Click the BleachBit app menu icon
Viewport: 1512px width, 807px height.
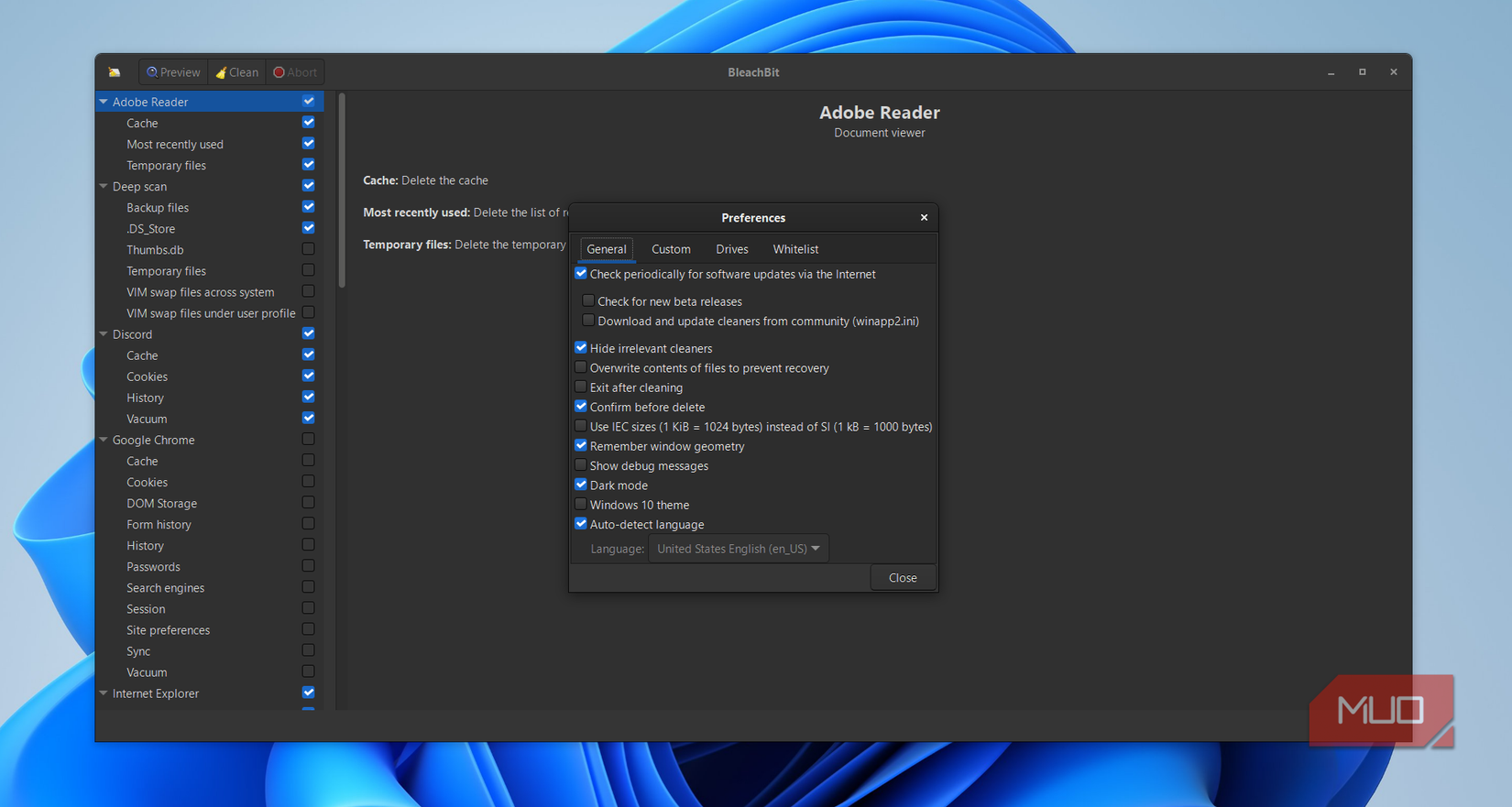point(115,72)
